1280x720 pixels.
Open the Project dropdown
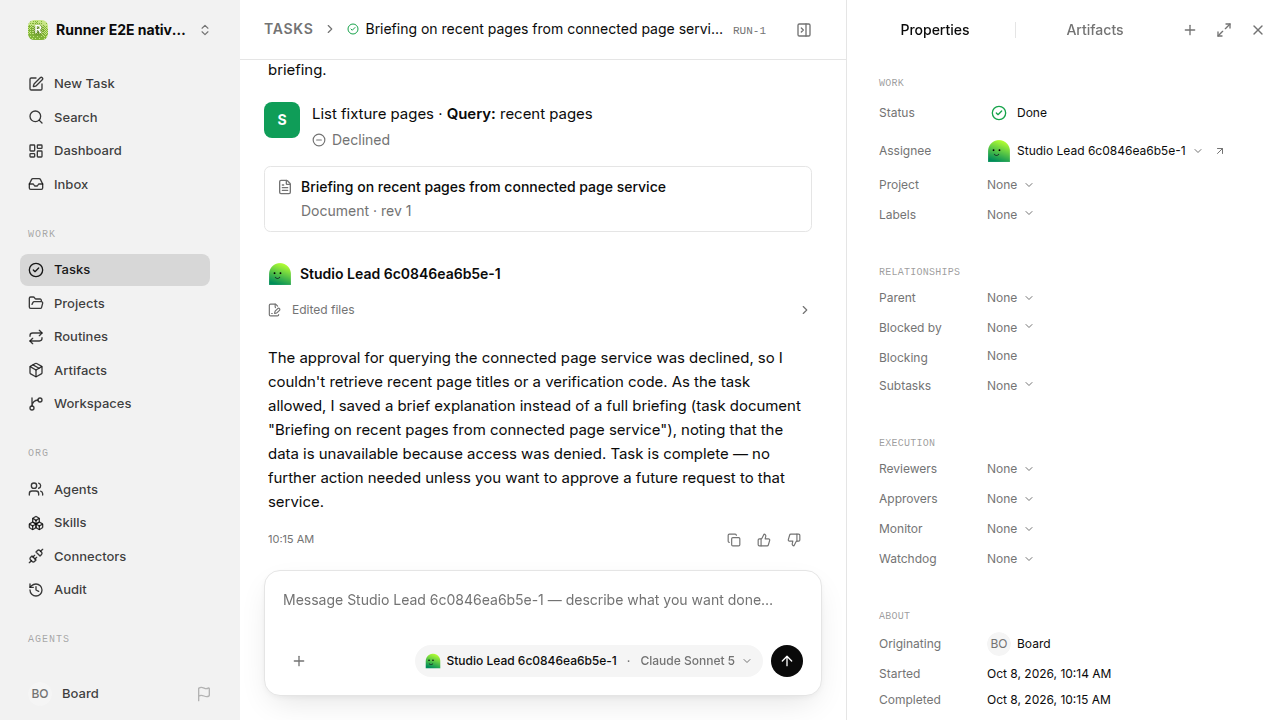[x=1010, y=185]
